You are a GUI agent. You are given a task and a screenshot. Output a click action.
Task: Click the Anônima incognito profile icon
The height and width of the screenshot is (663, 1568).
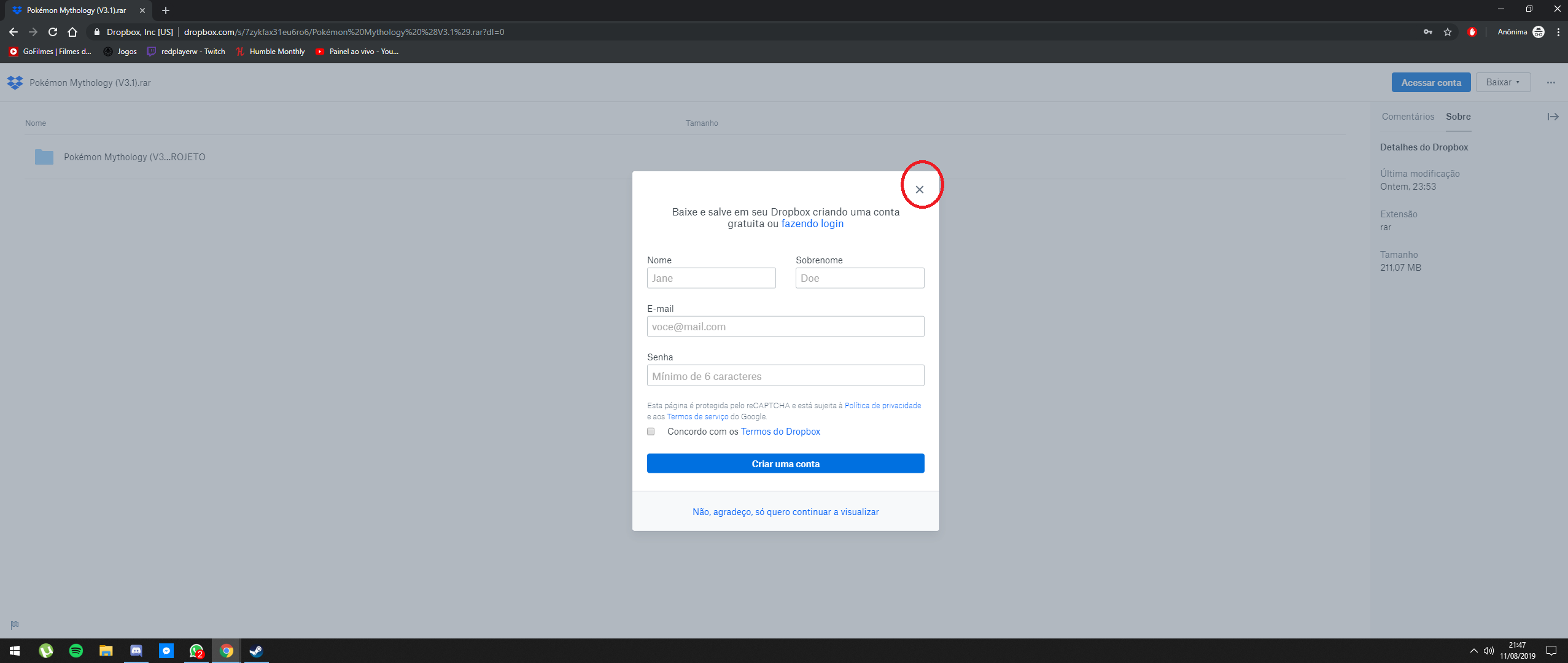pos(1539,32)
